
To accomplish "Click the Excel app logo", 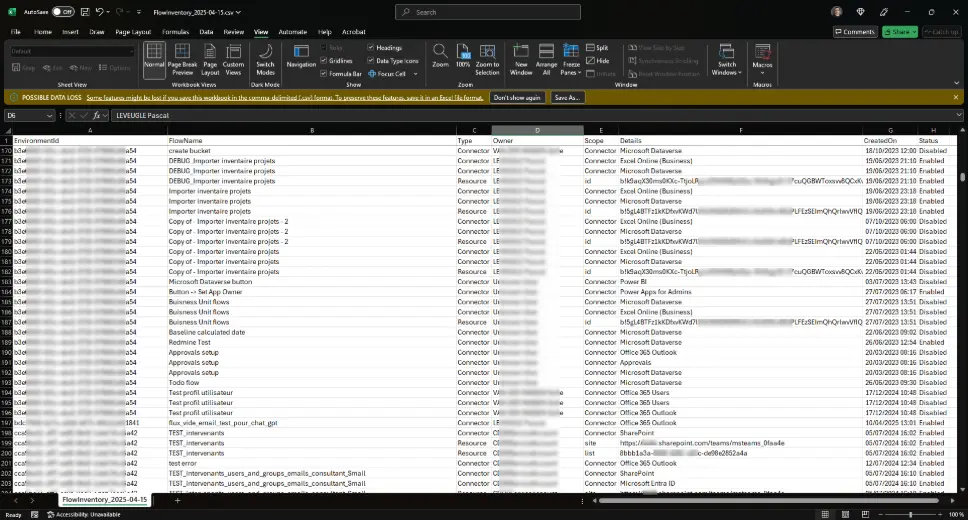I will (x=12, y=12).
